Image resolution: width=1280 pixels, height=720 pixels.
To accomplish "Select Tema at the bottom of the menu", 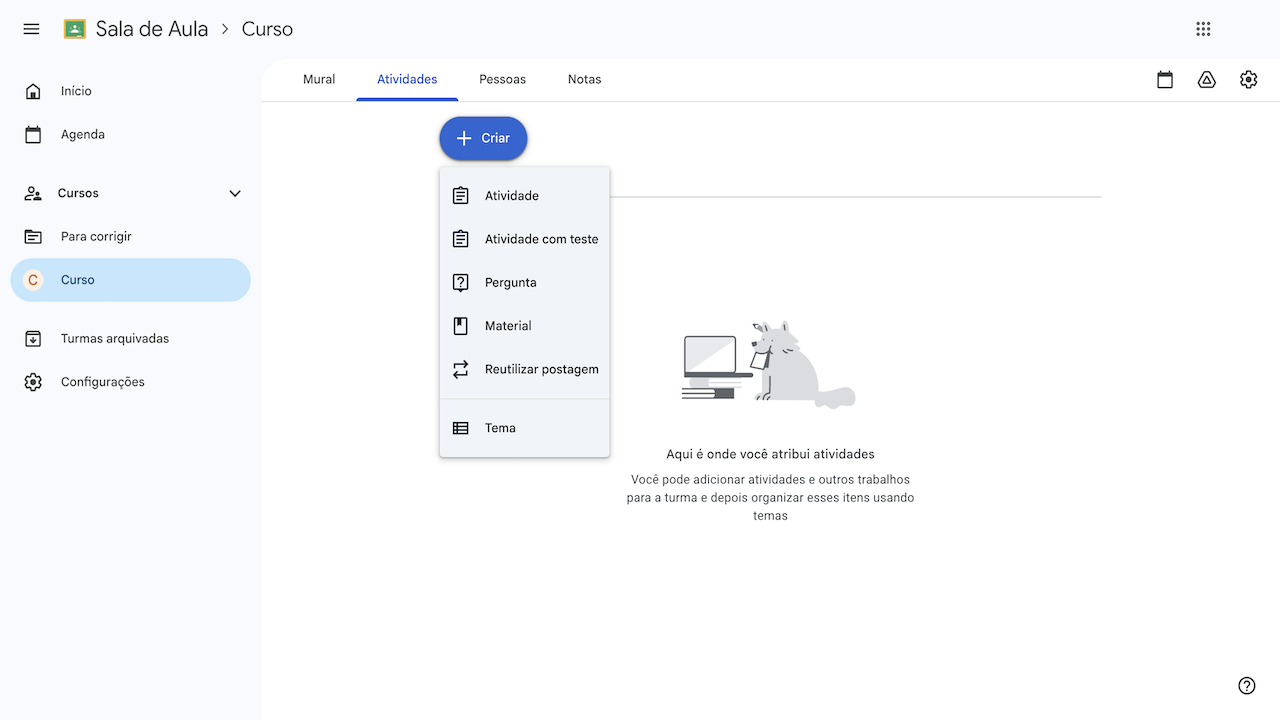I will coord(499,427).
